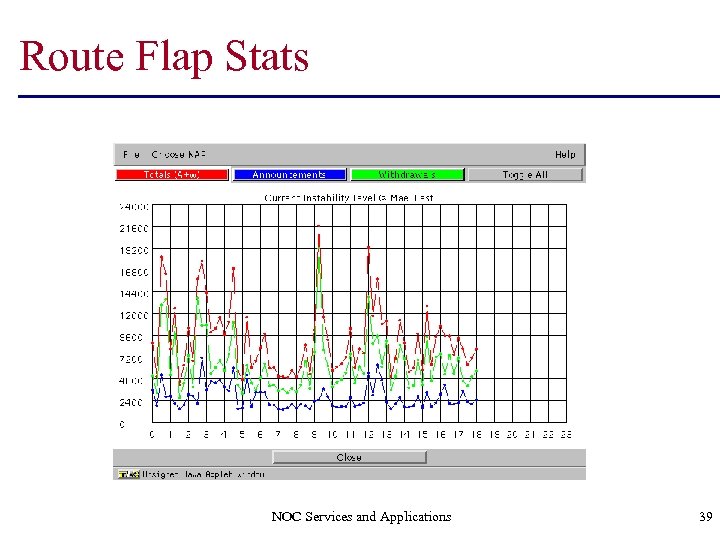Click the x-axis label 18
The image size is (720, 540).
477,434
